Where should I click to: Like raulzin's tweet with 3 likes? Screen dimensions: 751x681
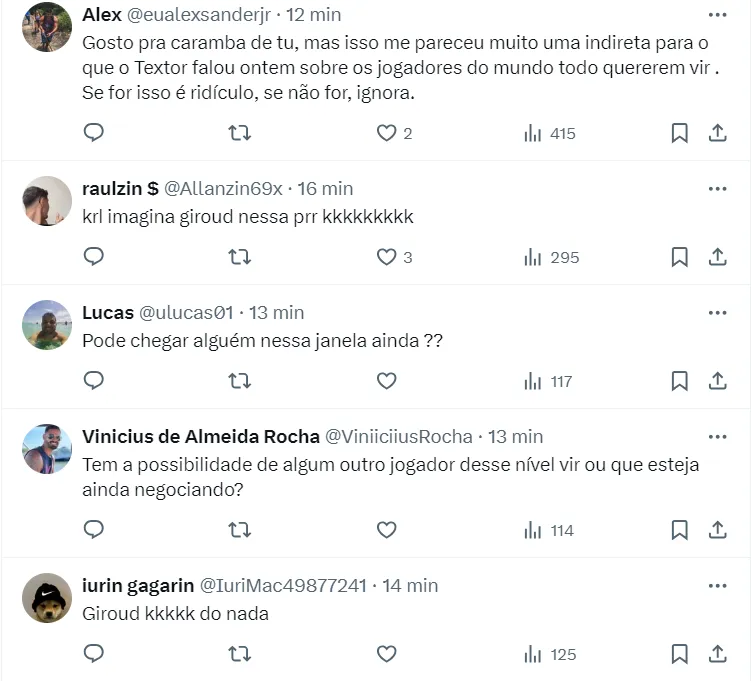(x=387, y=257)
